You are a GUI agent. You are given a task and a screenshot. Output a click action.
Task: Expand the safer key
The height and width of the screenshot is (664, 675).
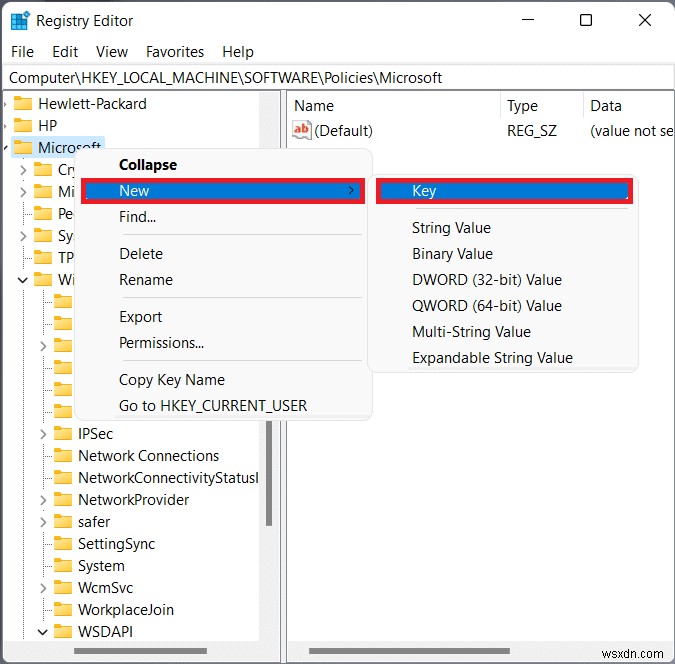pos(43,522)
